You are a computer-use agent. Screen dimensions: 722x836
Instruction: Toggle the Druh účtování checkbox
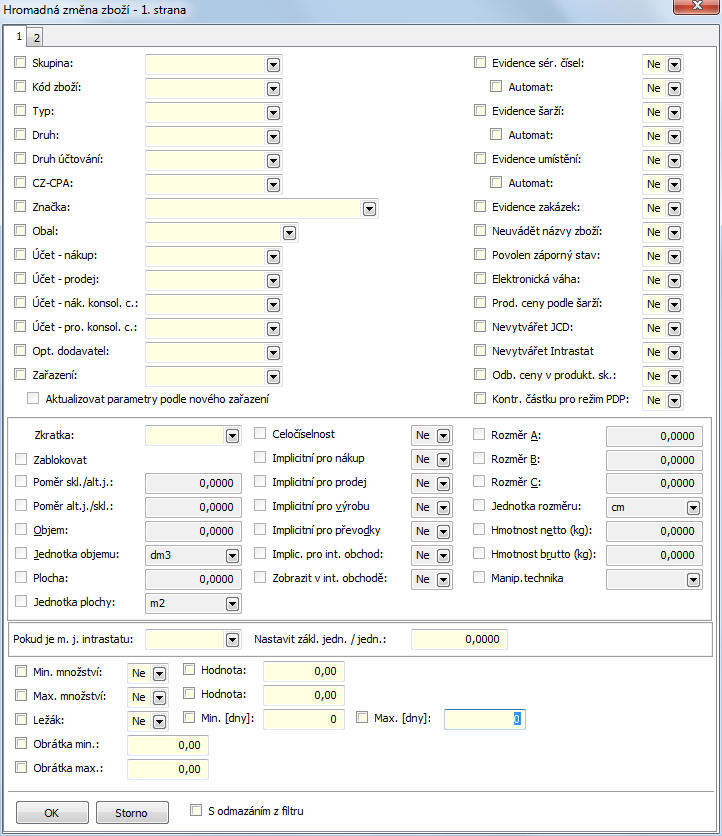pos(20,158)
